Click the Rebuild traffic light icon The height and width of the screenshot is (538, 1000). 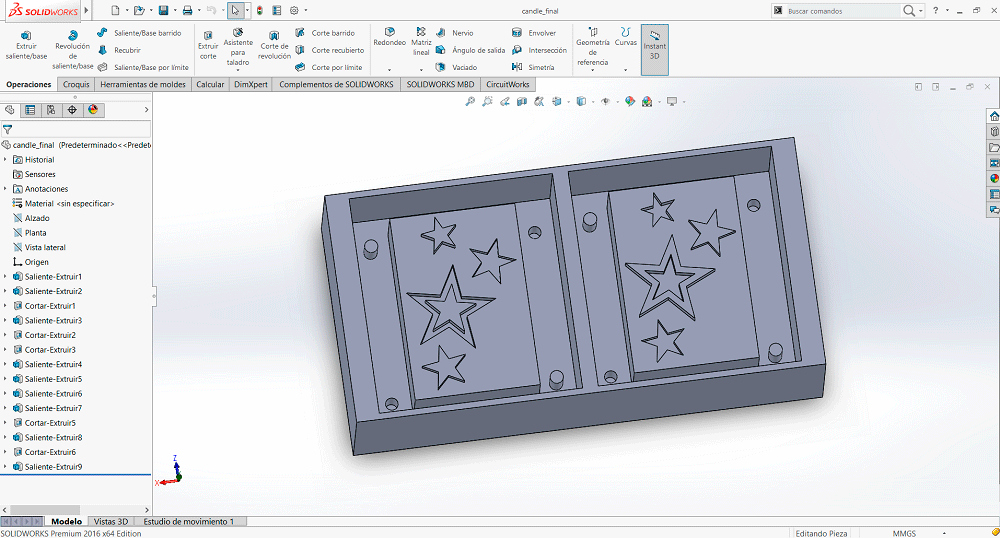pos(260,10)
